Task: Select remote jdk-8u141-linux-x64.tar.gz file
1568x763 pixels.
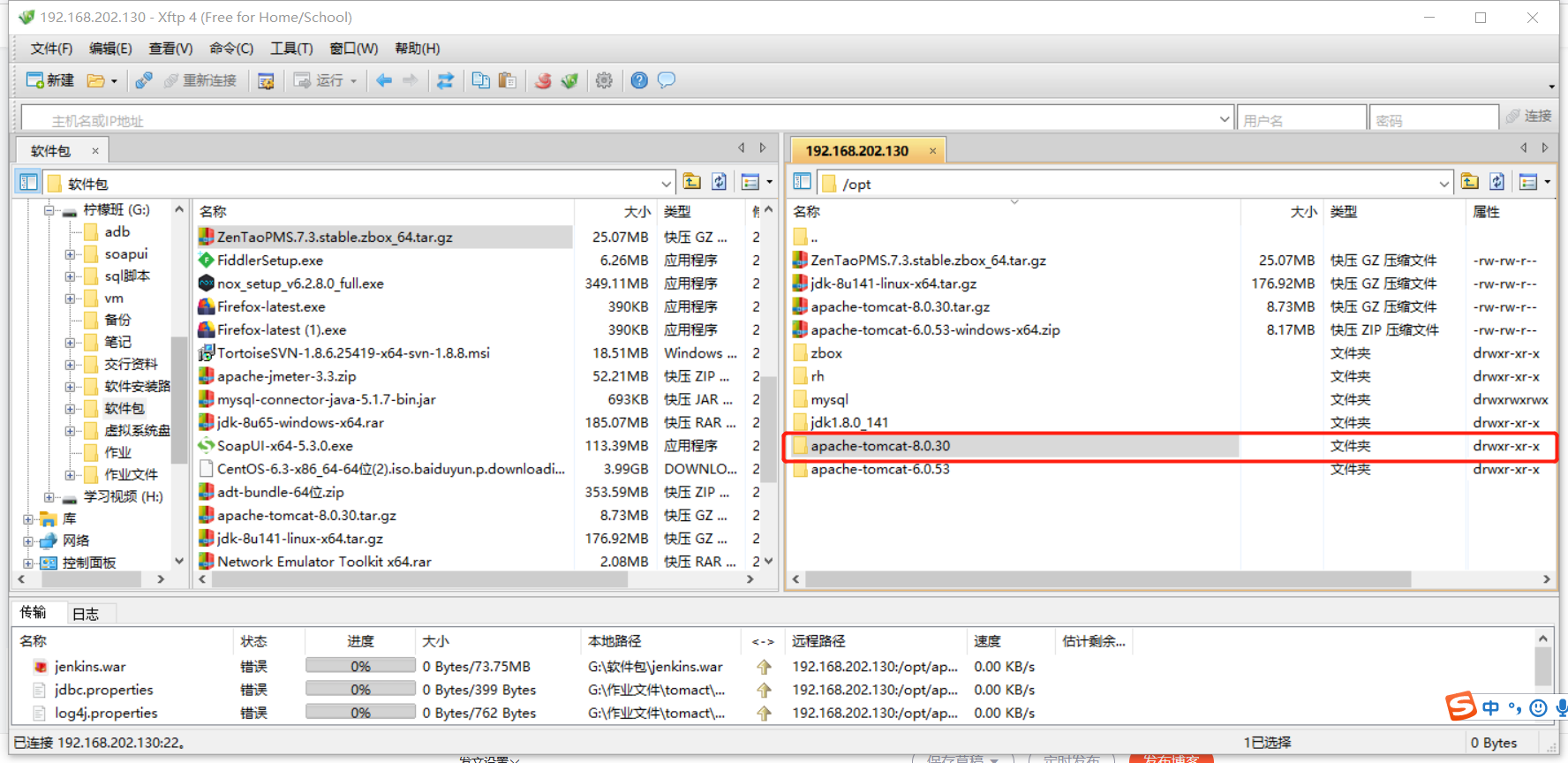Action: [893, 283]
